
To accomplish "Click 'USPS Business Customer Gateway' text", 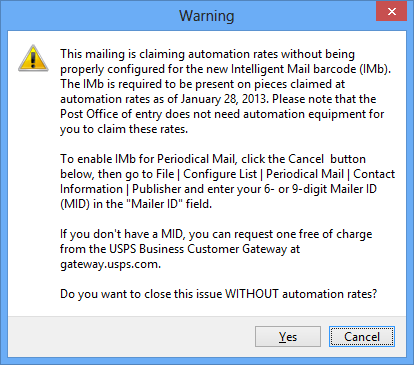I will coord(198,249).
